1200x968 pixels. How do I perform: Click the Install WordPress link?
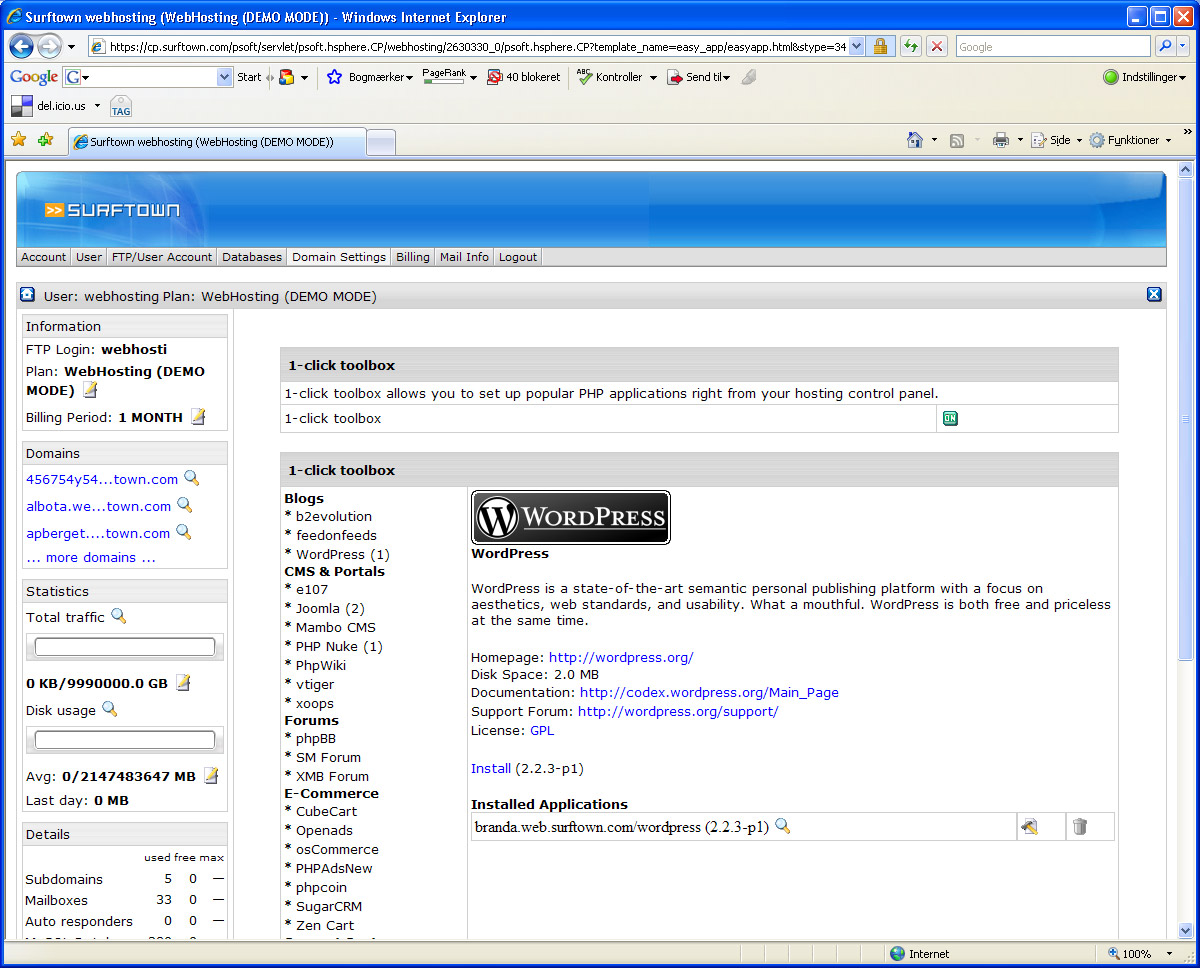491,769
